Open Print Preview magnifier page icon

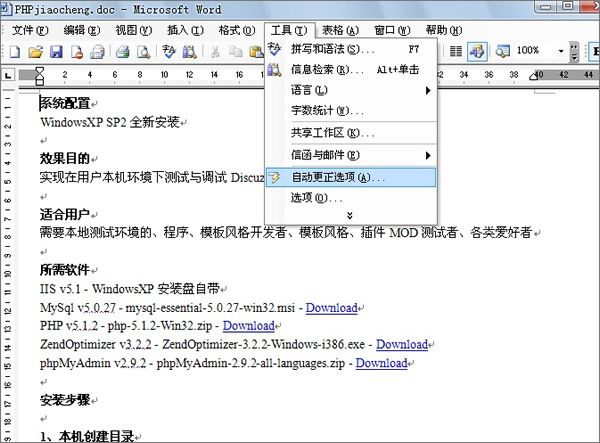point(143,51)
